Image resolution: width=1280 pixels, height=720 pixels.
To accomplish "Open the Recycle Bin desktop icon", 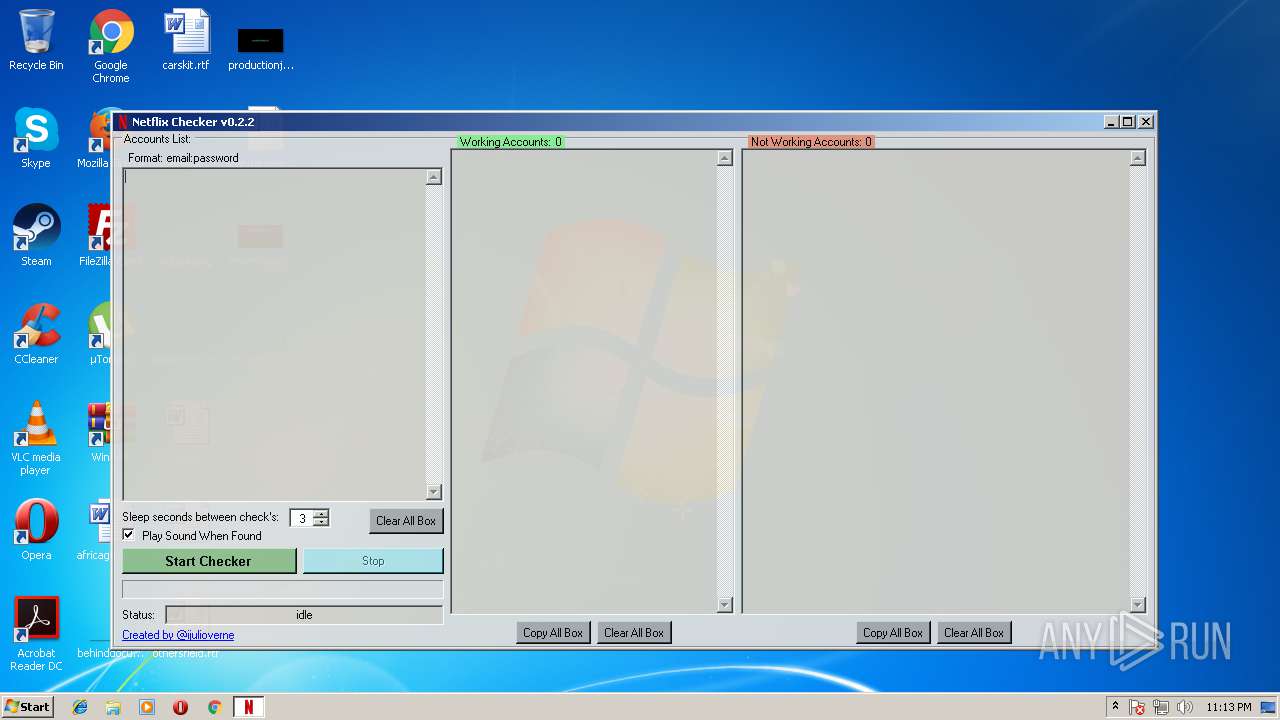I will coord(36,40).
